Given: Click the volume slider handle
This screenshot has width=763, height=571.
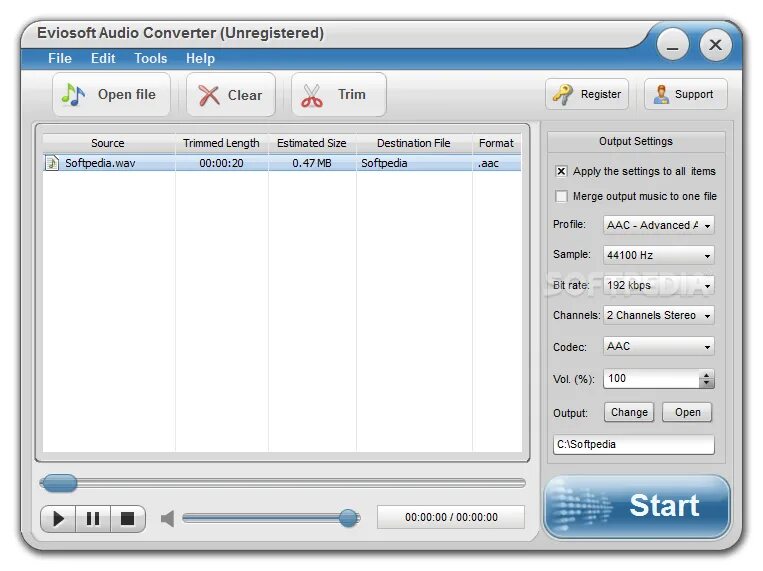Looking at the screenshot, I should [348, 518].
